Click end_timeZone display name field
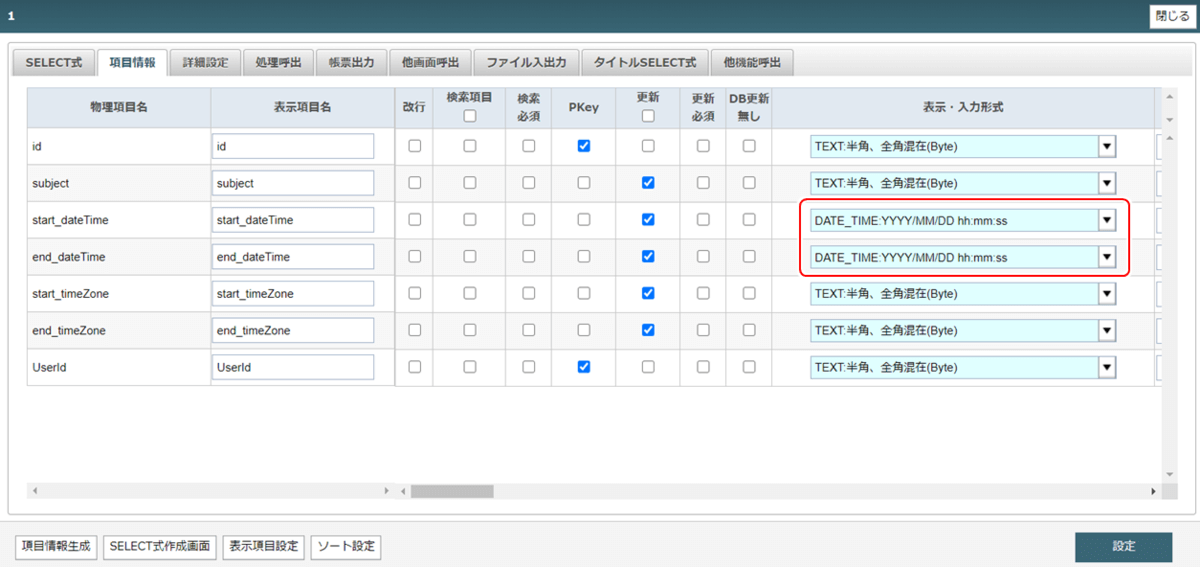The width and height of the screenshot is (1200, 567). pos(293,330)
